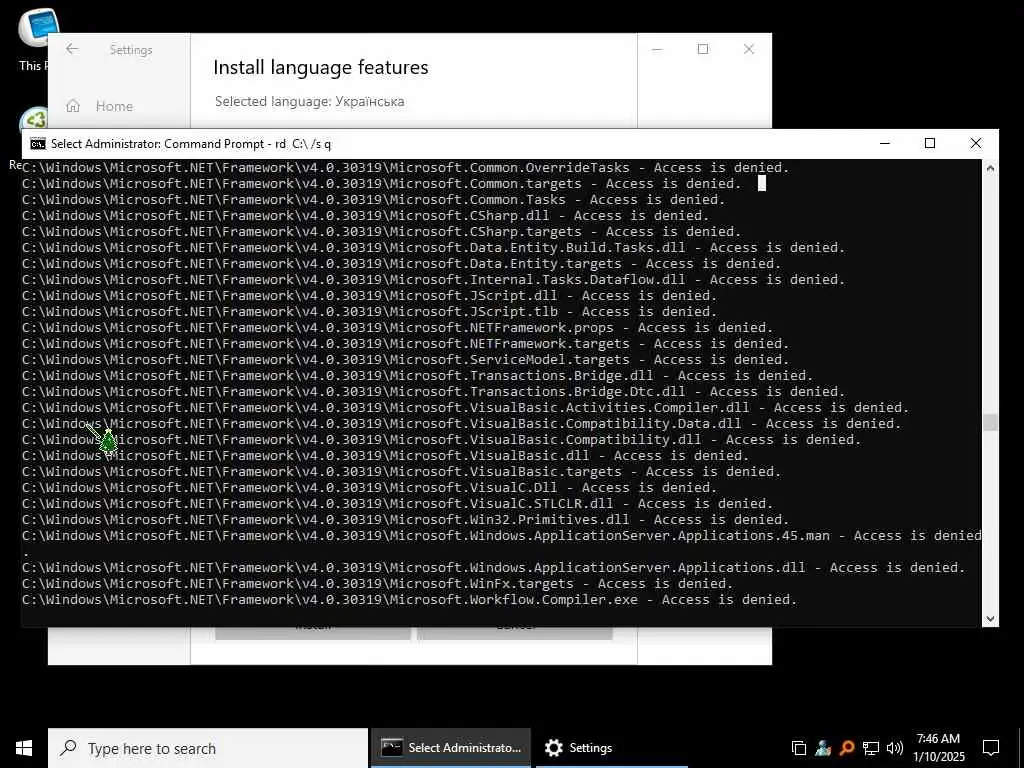
Task: Click the Microsoft.JScript.tlb output line
Action: coord(369,312)
